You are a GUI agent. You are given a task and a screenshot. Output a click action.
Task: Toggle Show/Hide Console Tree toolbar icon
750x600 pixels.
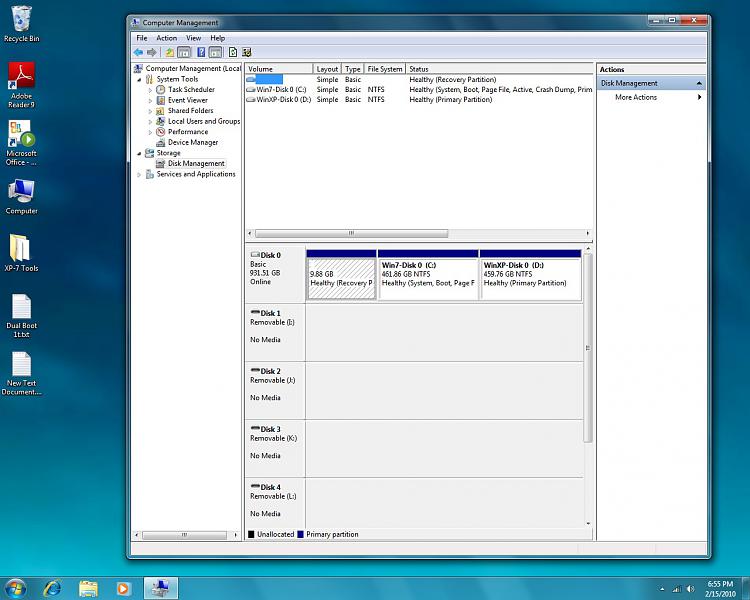pyautogui.click(x=184, y=52)
